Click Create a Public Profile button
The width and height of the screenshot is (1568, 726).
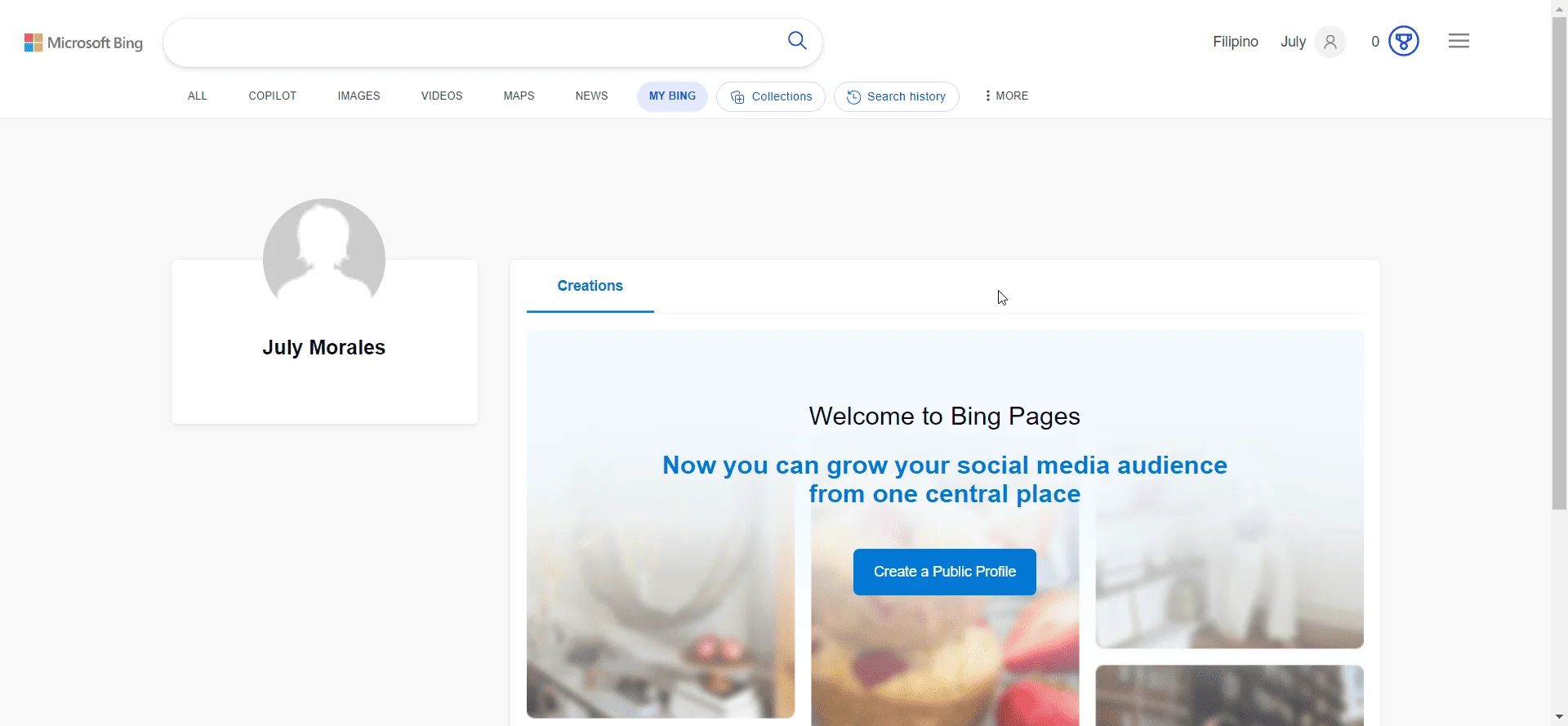point(945,572)
